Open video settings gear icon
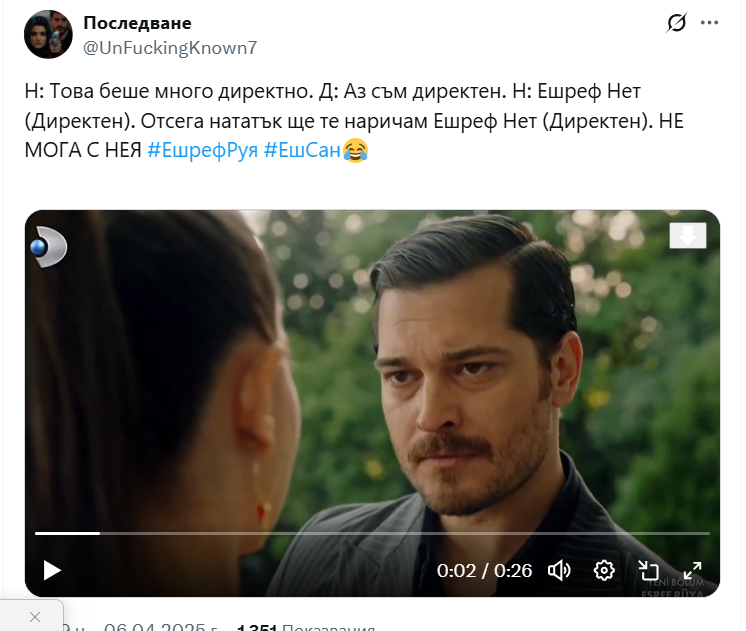Viewport: 746px width, 631px height. click(604, 570)
